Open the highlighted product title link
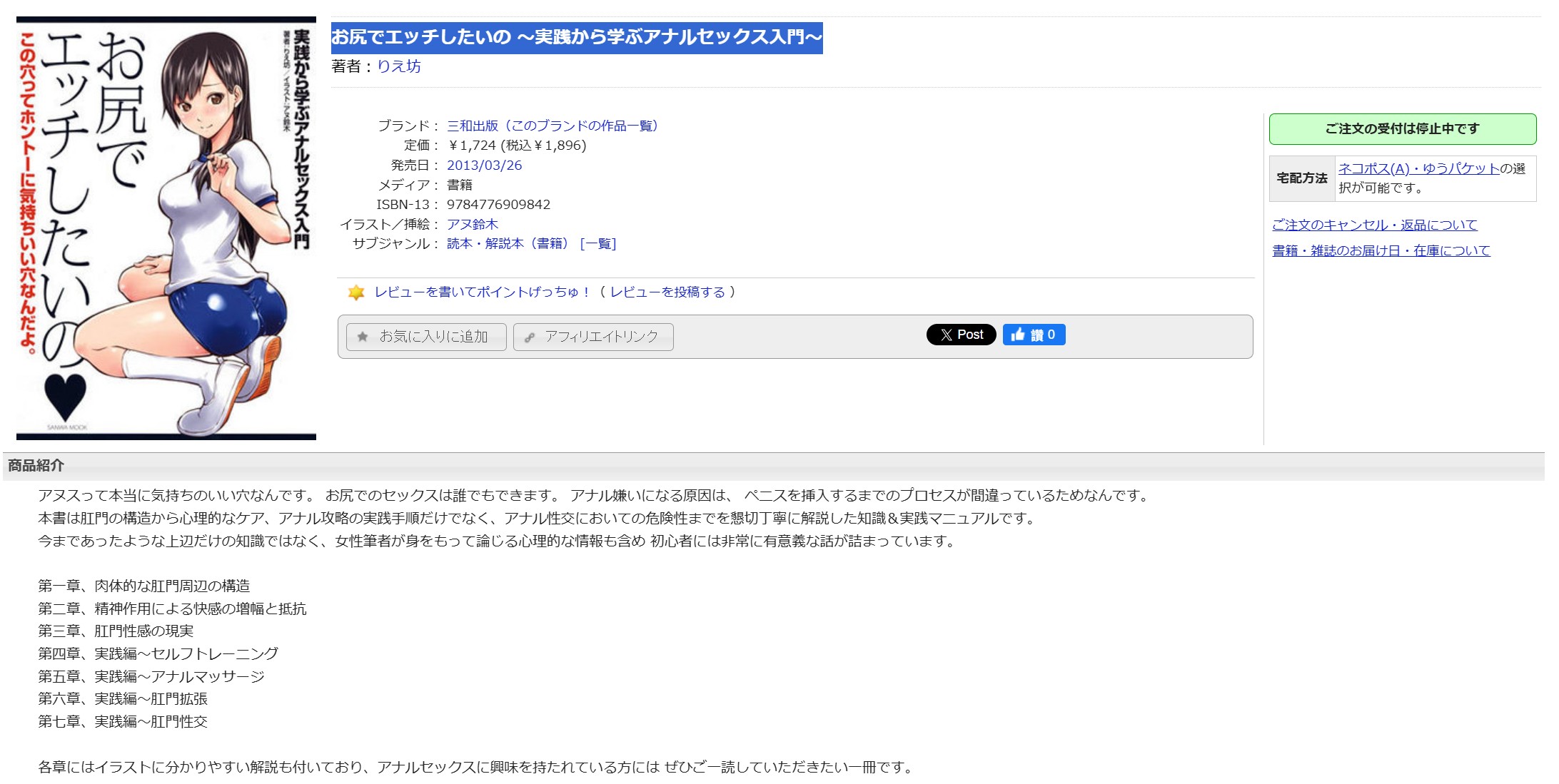This screenshot has height=784, width=1559. (577, 37)
